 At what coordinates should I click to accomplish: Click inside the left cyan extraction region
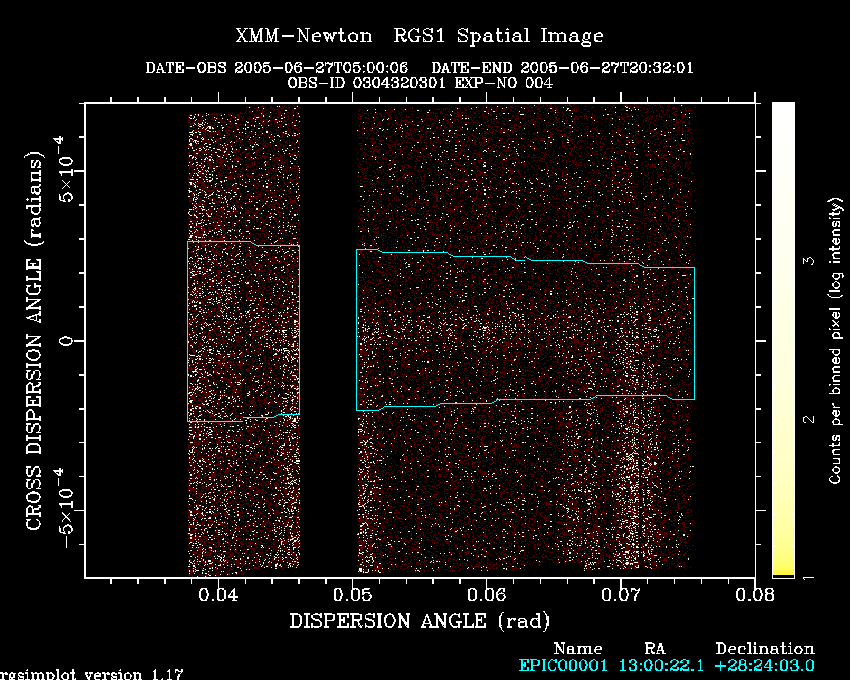pyautogui.click(x=243, y=331)
